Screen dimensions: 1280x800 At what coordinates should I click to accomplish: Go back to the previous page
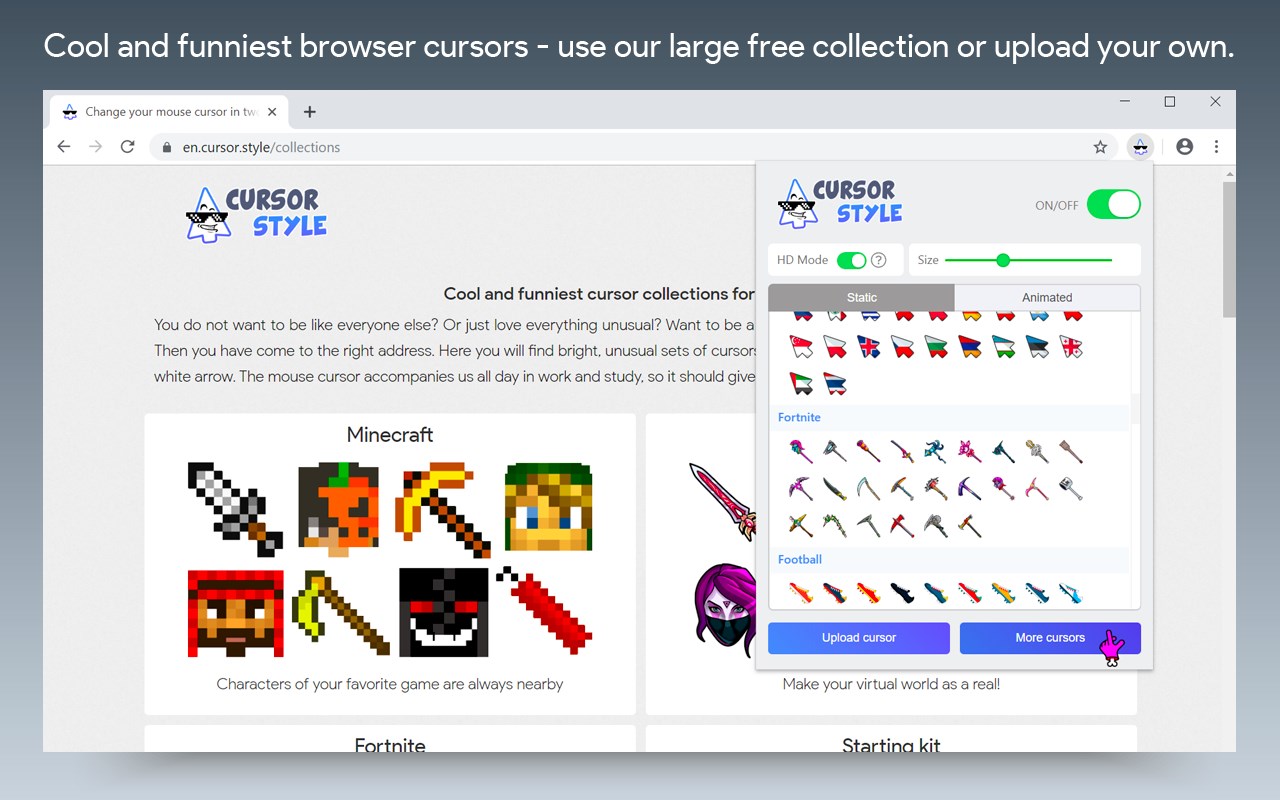pyautogui.click(x=64, y=147)
